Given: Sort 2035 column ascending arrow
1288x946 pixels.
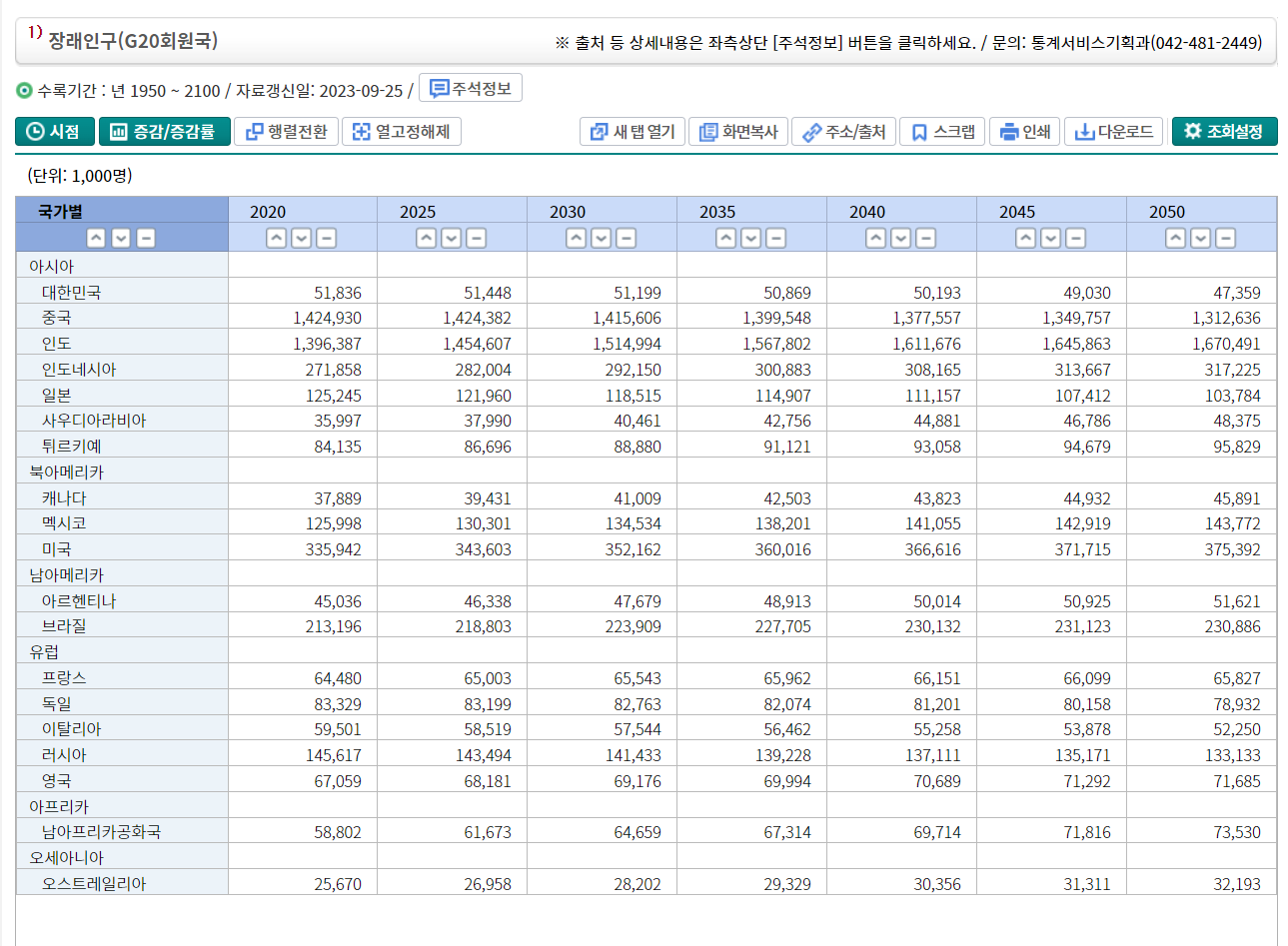Looking at the screenshot, I should pyautogui.click(x=725, y=238).
